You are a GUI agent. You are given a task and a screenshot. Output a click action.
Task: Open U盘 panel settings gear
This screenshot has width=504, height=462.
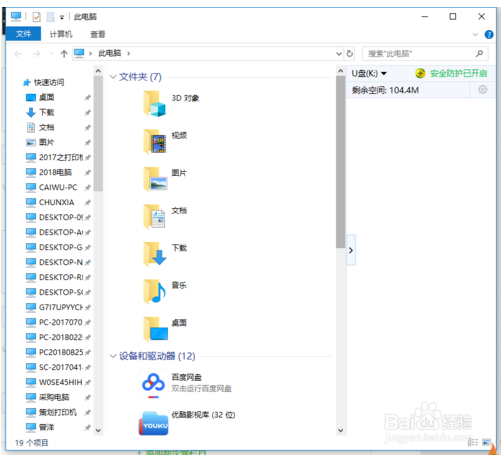(x=482, y=90)
